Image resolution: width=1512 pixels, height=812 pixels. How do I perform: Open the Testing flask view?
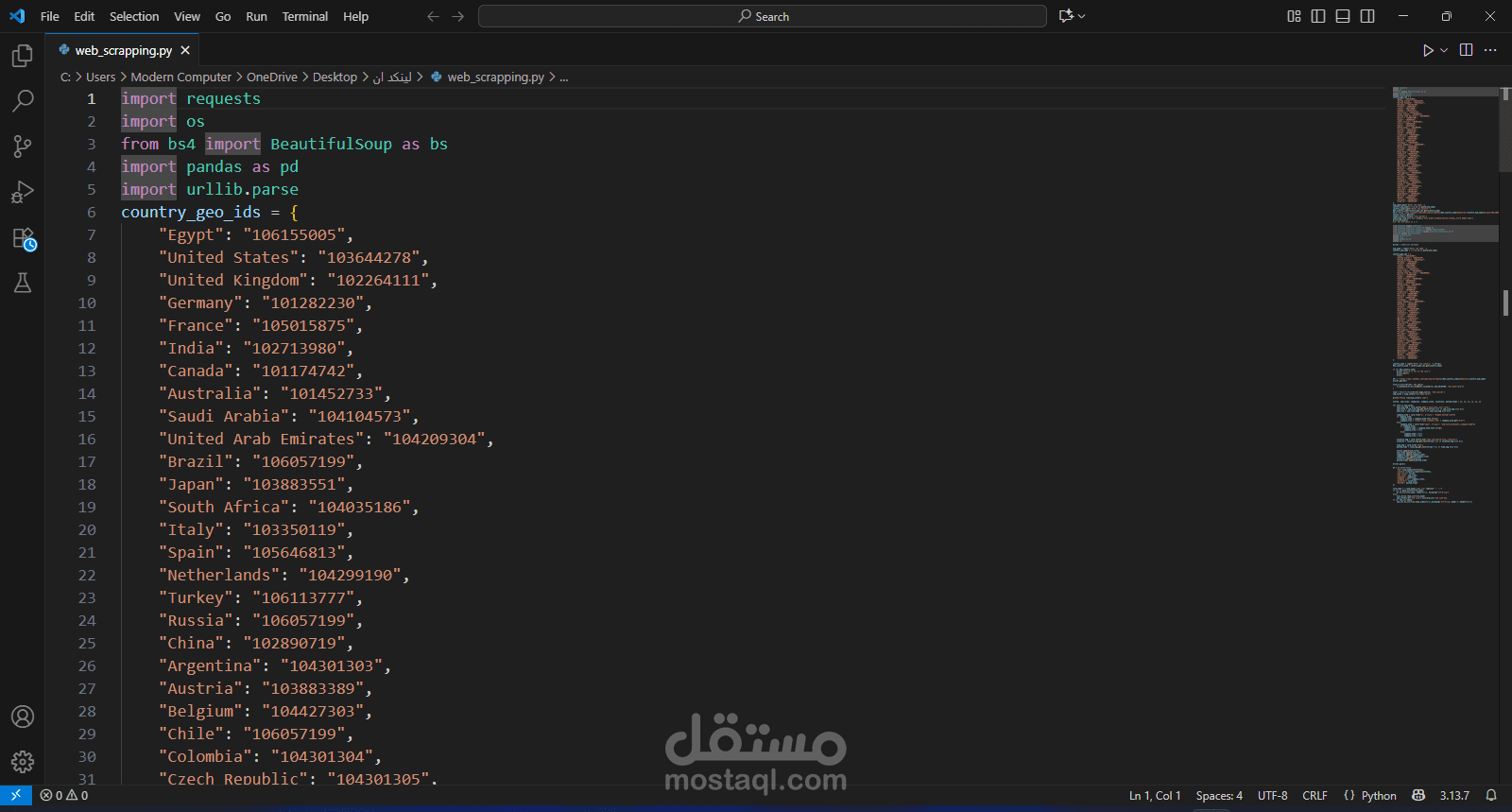(x=23, y=283)
